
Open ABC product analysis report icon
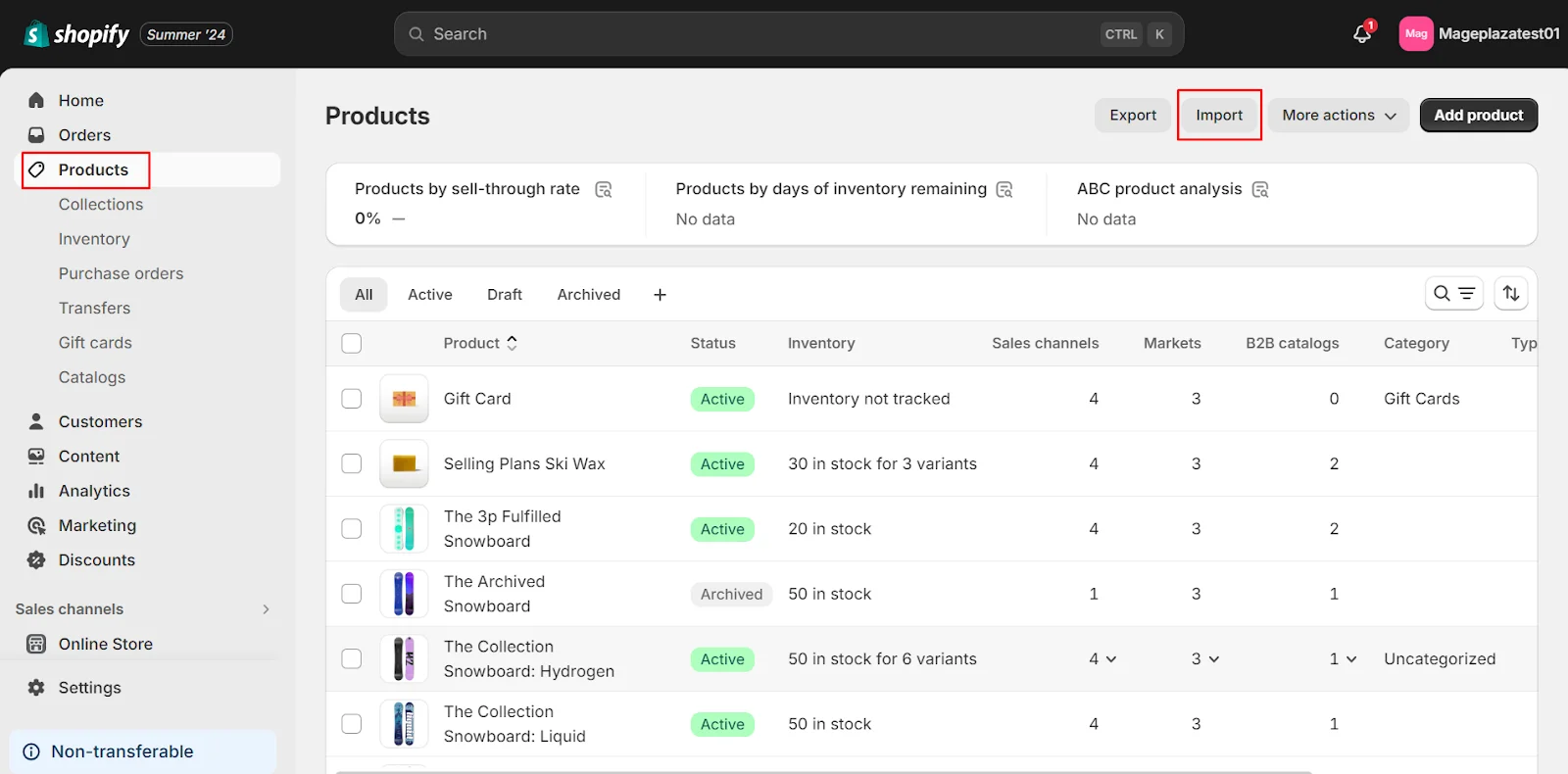click(x=1260, y=189)
